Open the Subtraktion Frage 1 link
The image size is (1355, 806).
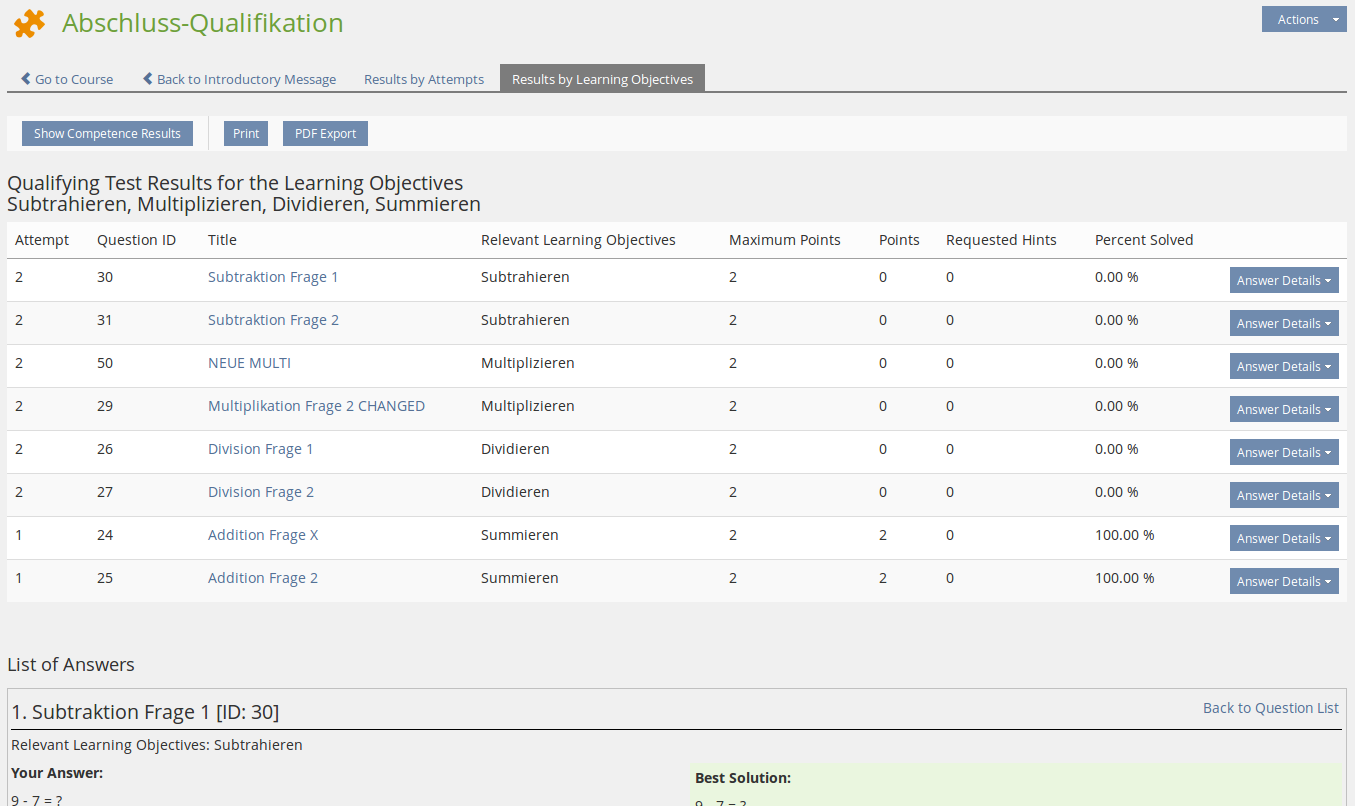coord(273,277)
